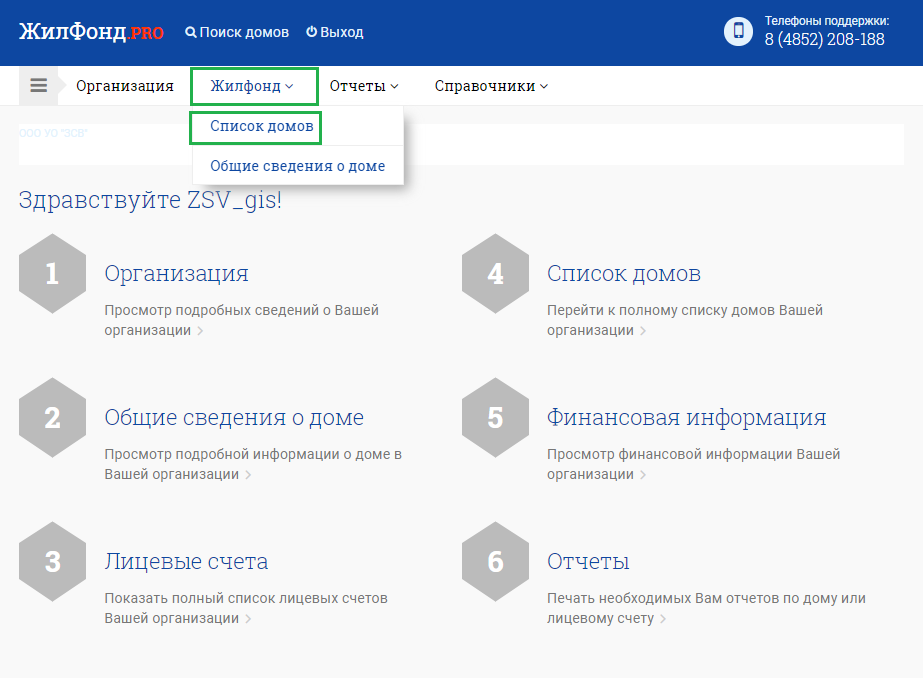Click hexagon number 5 icon
Viewport: 923px width, 678px height.
pyautogui.click(x=495, y=418)
